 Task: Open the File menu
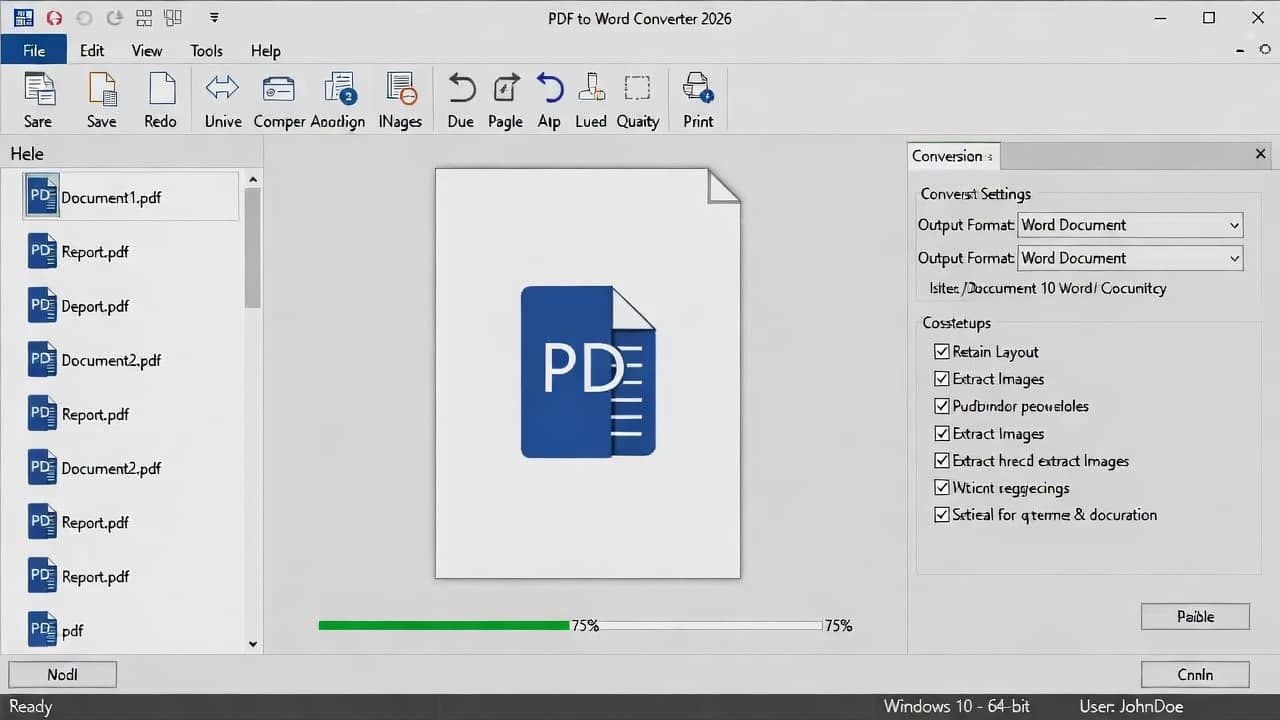click(x=34, y=50)
